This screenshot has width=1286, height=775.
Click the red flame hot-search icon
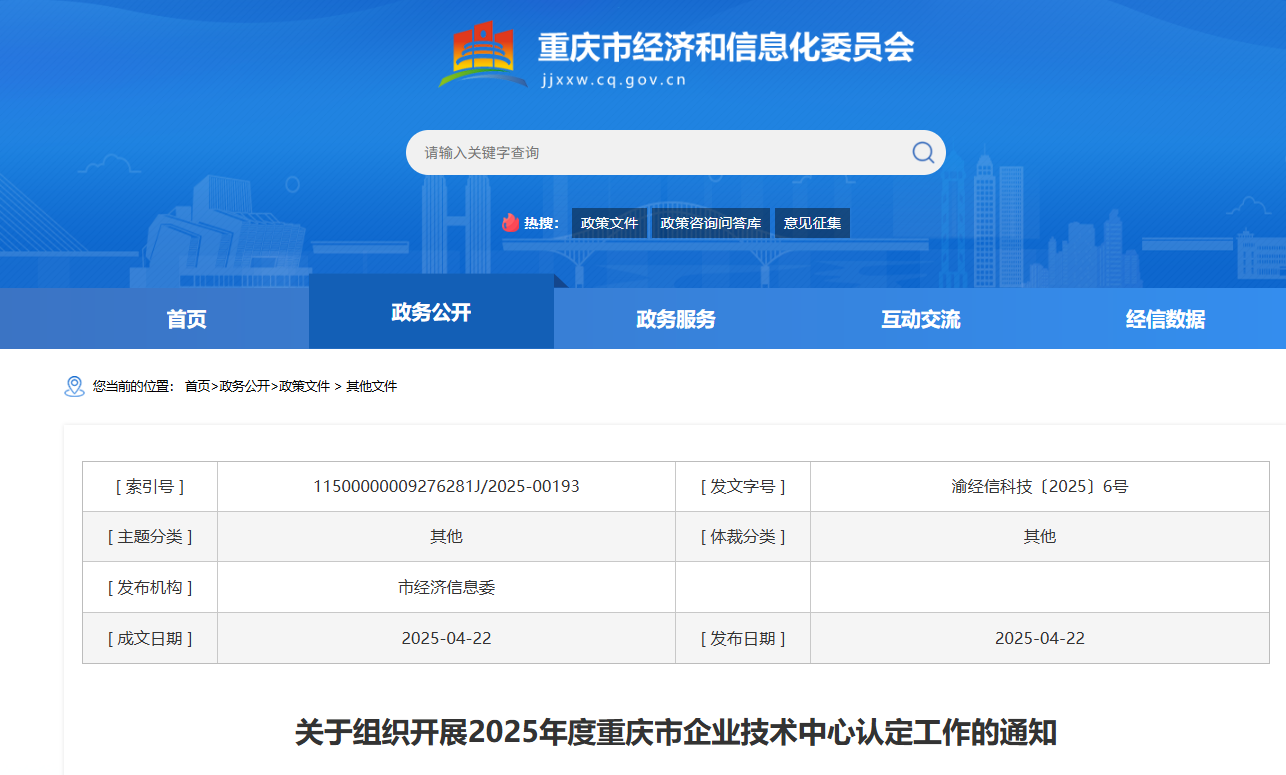[511, 223]
